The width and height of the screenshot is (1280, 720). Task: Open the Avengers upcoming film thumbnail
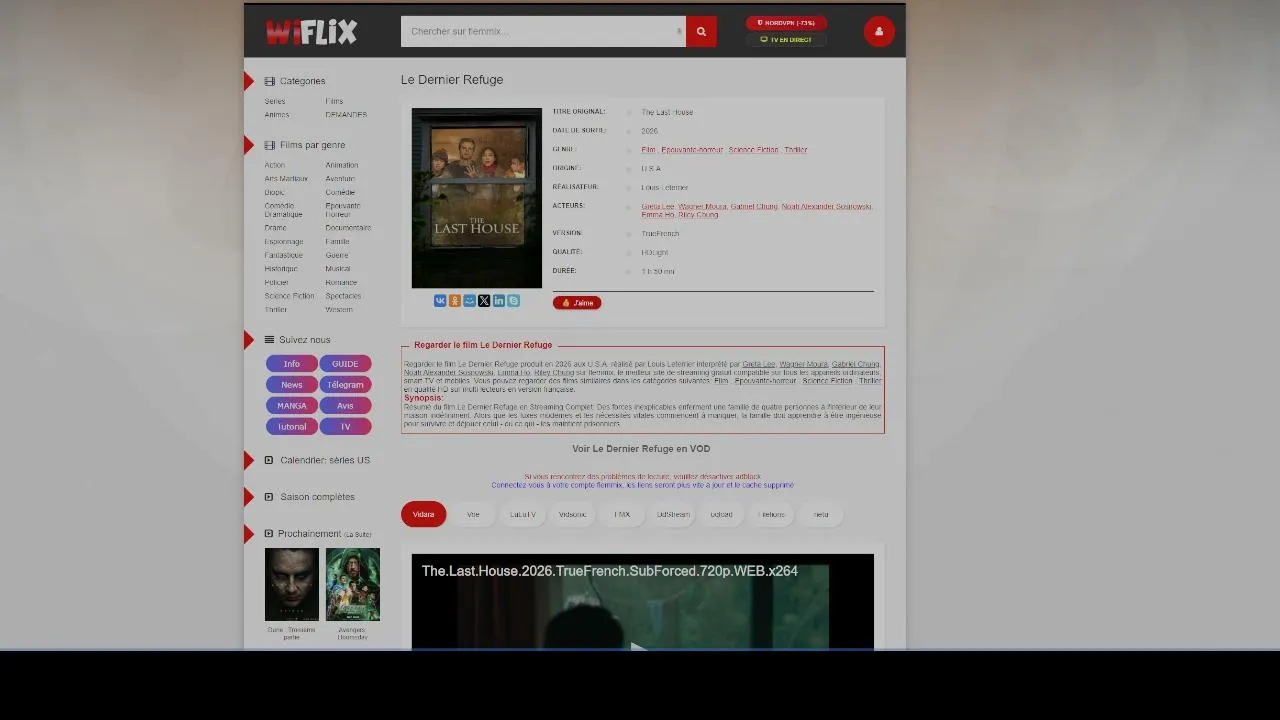click(x=353, y=584)
